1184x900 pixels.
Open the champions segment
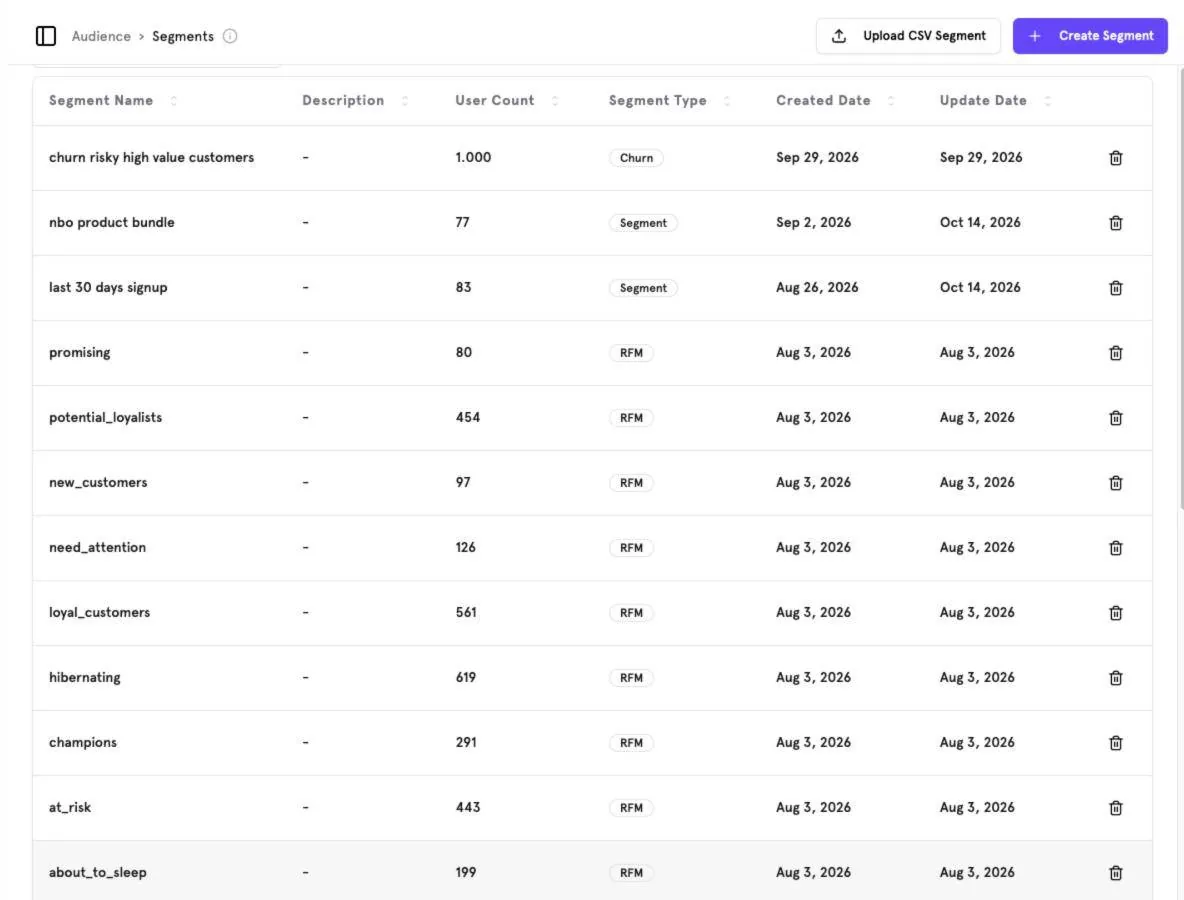point(83,741)
